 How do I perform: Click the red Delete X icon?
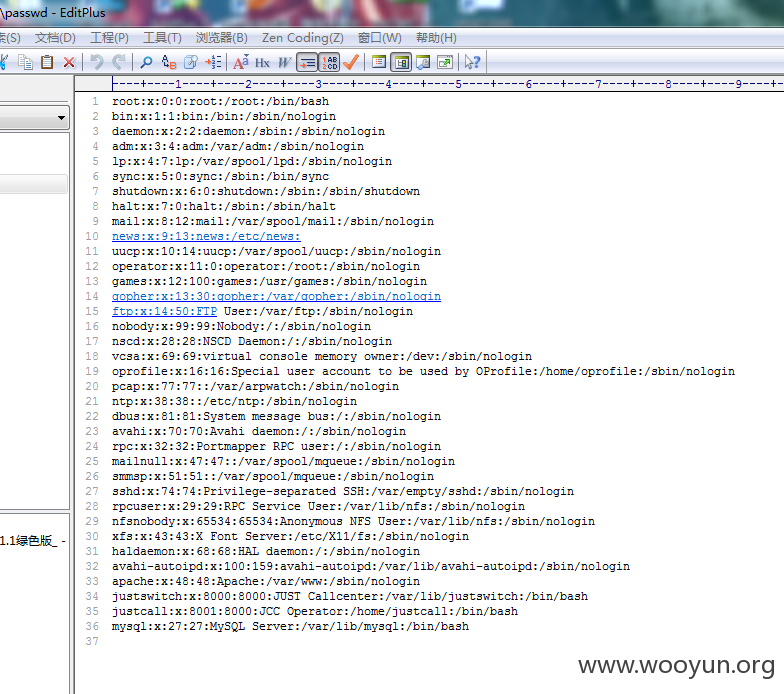point(69,62)
